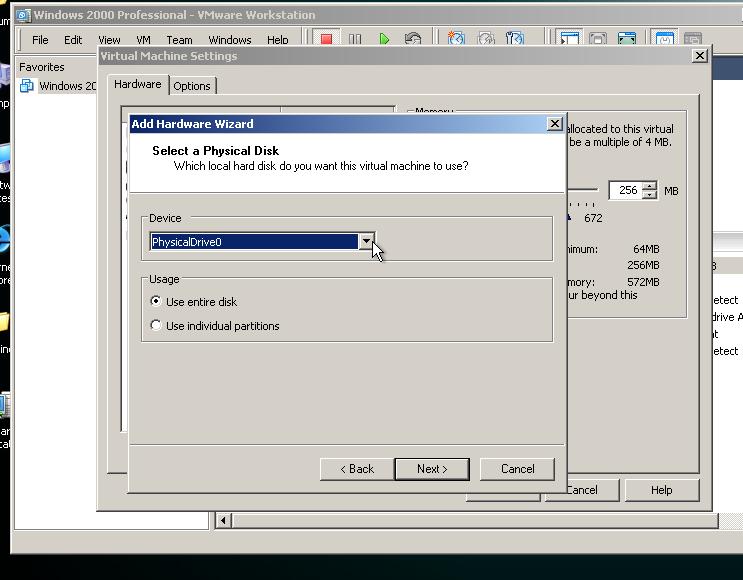The width and height of the screenshot is (743, 580).
Task: Open the Edit menu
Action: [73, 40]
